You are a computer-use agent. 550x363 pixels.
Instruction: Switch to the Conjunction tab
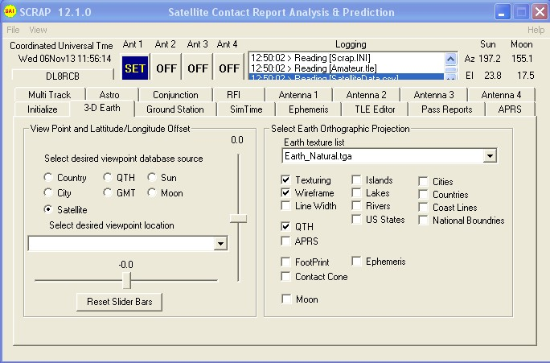click(175, 95)
